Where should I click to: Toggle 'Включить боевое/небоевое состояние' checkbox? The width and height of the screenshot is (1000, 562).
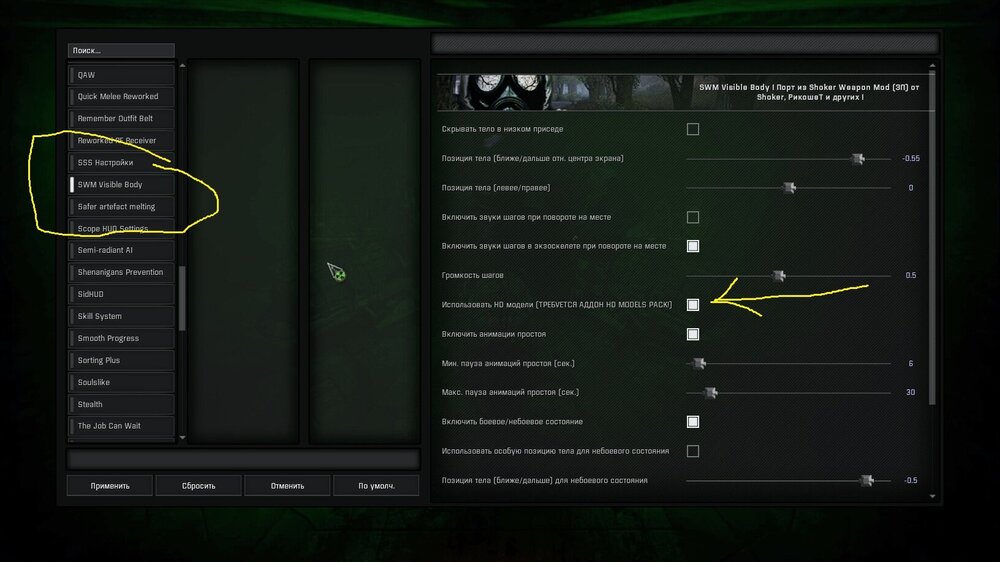[693, 422]
